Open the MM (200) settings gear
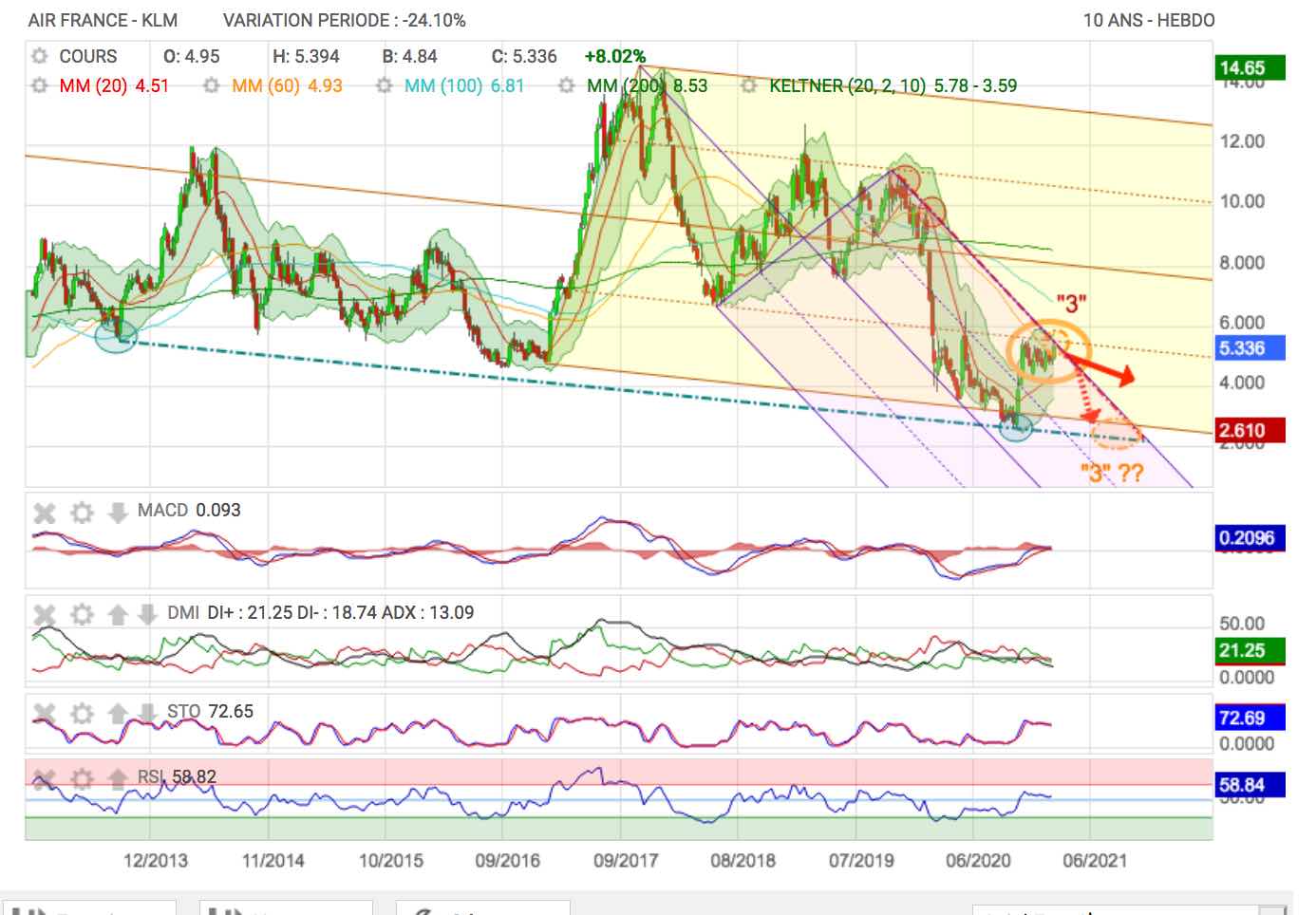 [x=566, y=85]
